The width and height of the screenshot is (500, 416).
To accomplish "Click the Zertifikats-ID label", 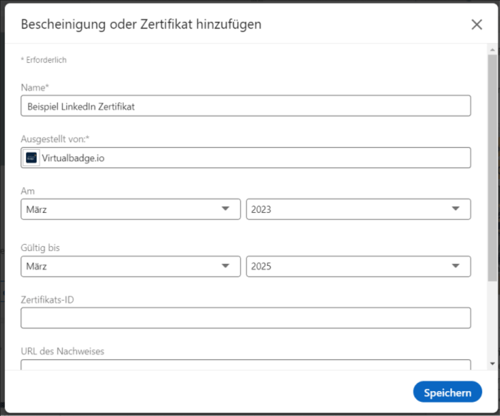I will 47,300.
